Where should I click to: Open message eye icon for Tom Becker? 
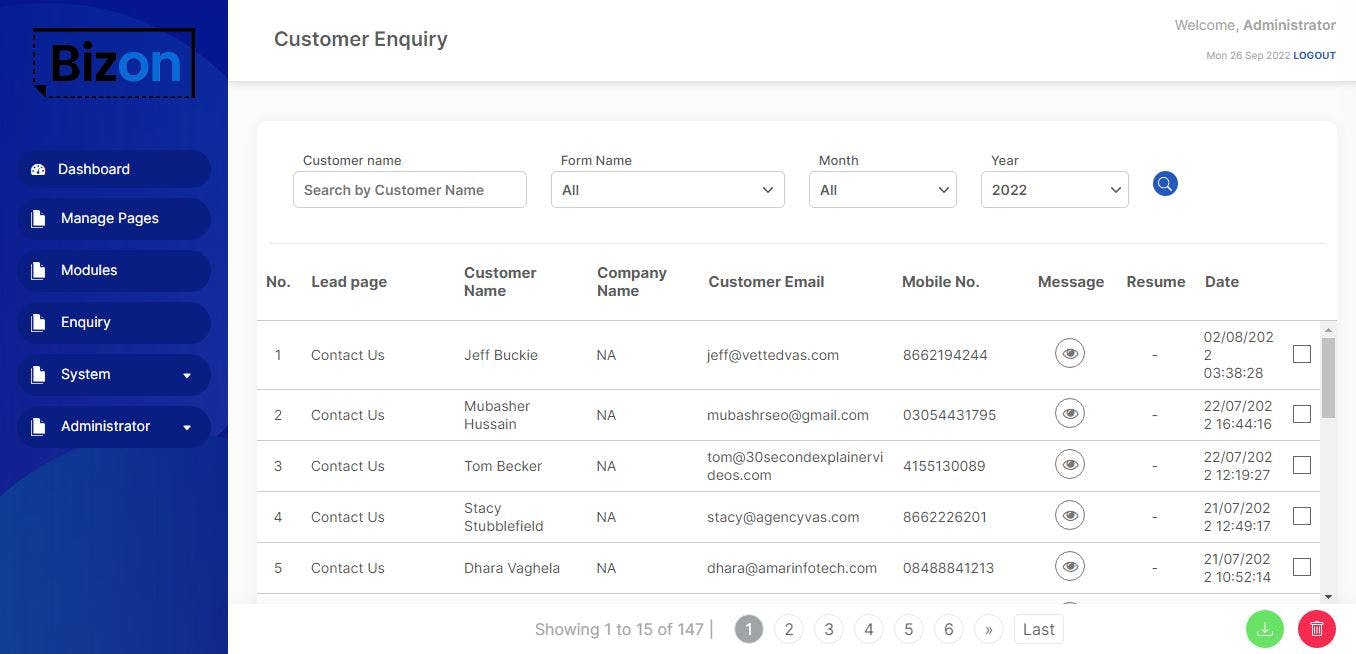[1070, 464]
